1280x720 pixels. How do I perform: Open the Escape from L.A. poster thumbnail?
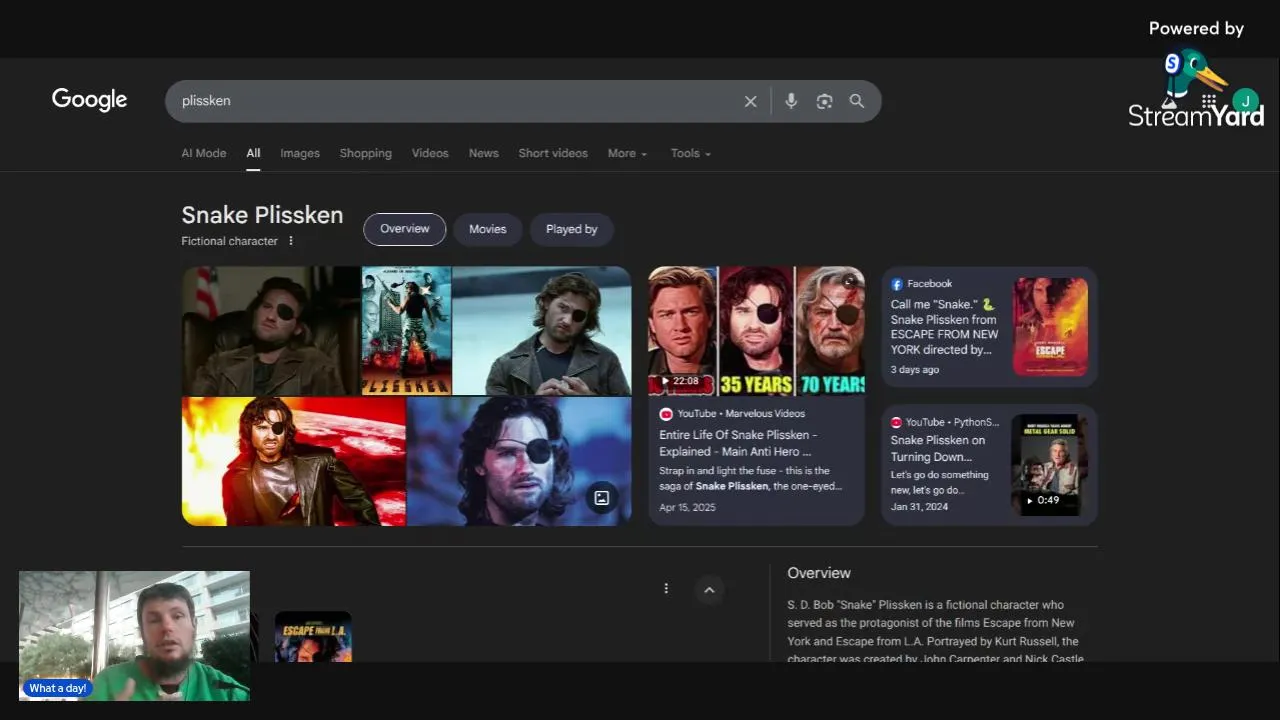313,637
